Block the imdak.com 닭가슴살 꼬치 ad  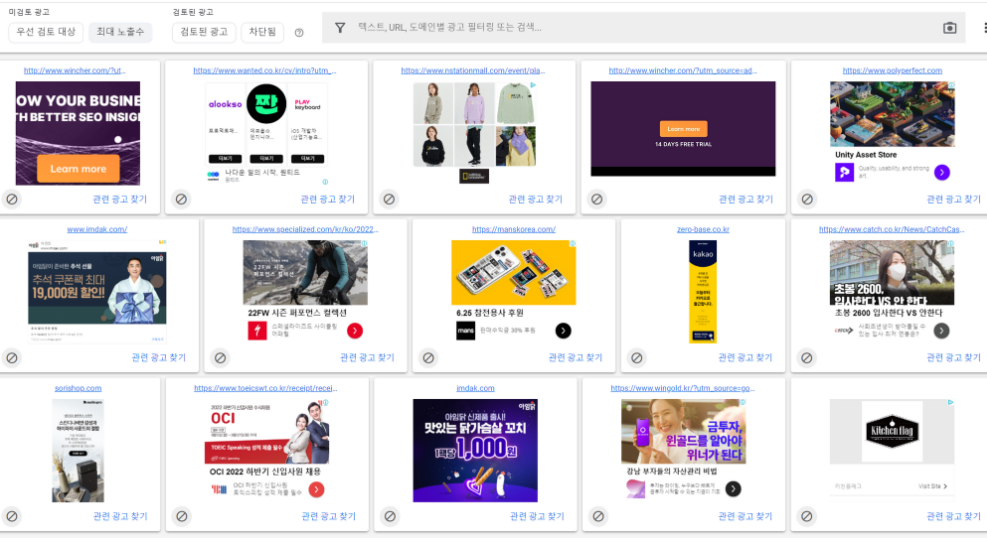point(390,516)
